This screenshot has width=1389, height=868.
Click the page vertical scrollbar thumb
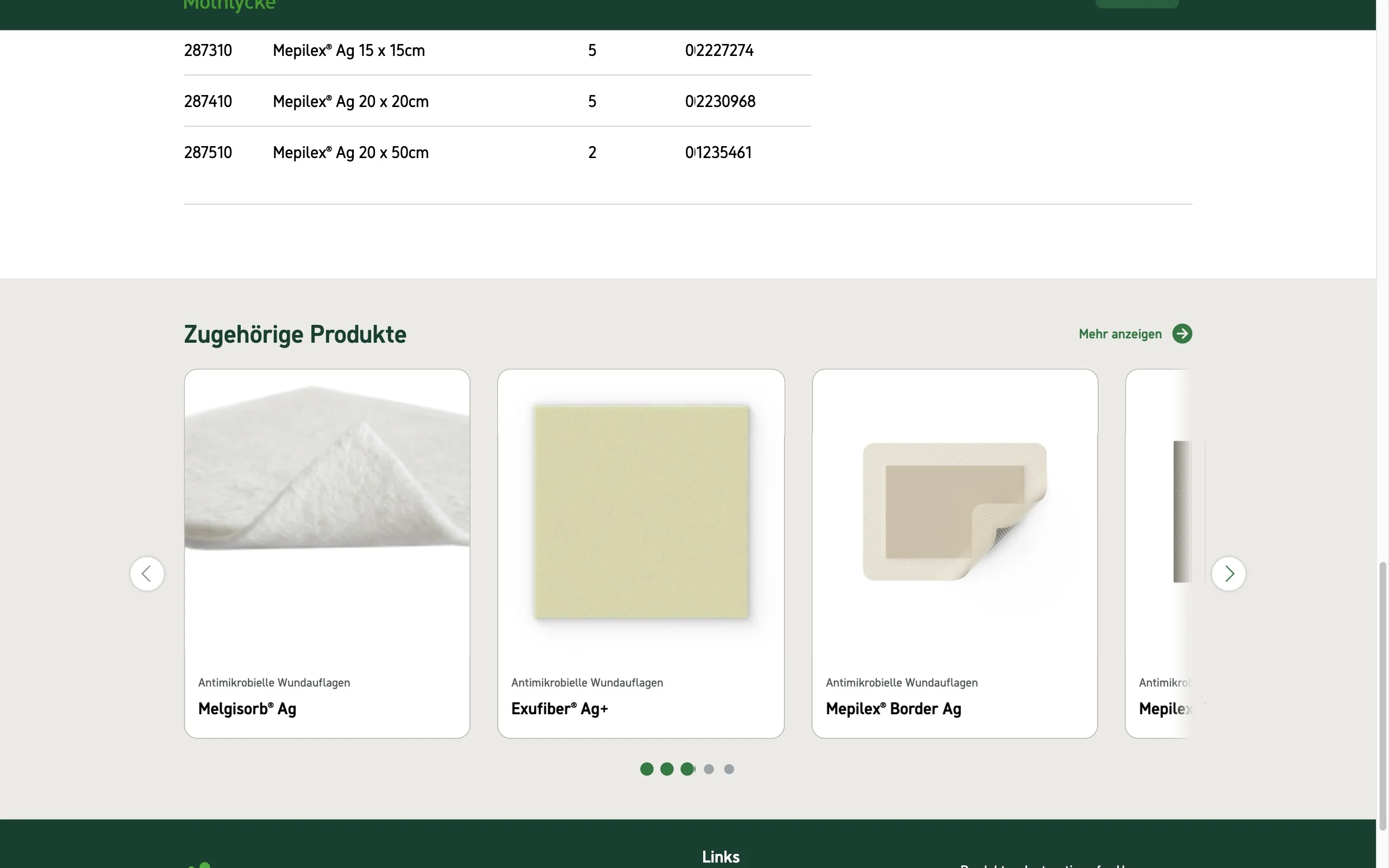click(x=1382, y=696)
